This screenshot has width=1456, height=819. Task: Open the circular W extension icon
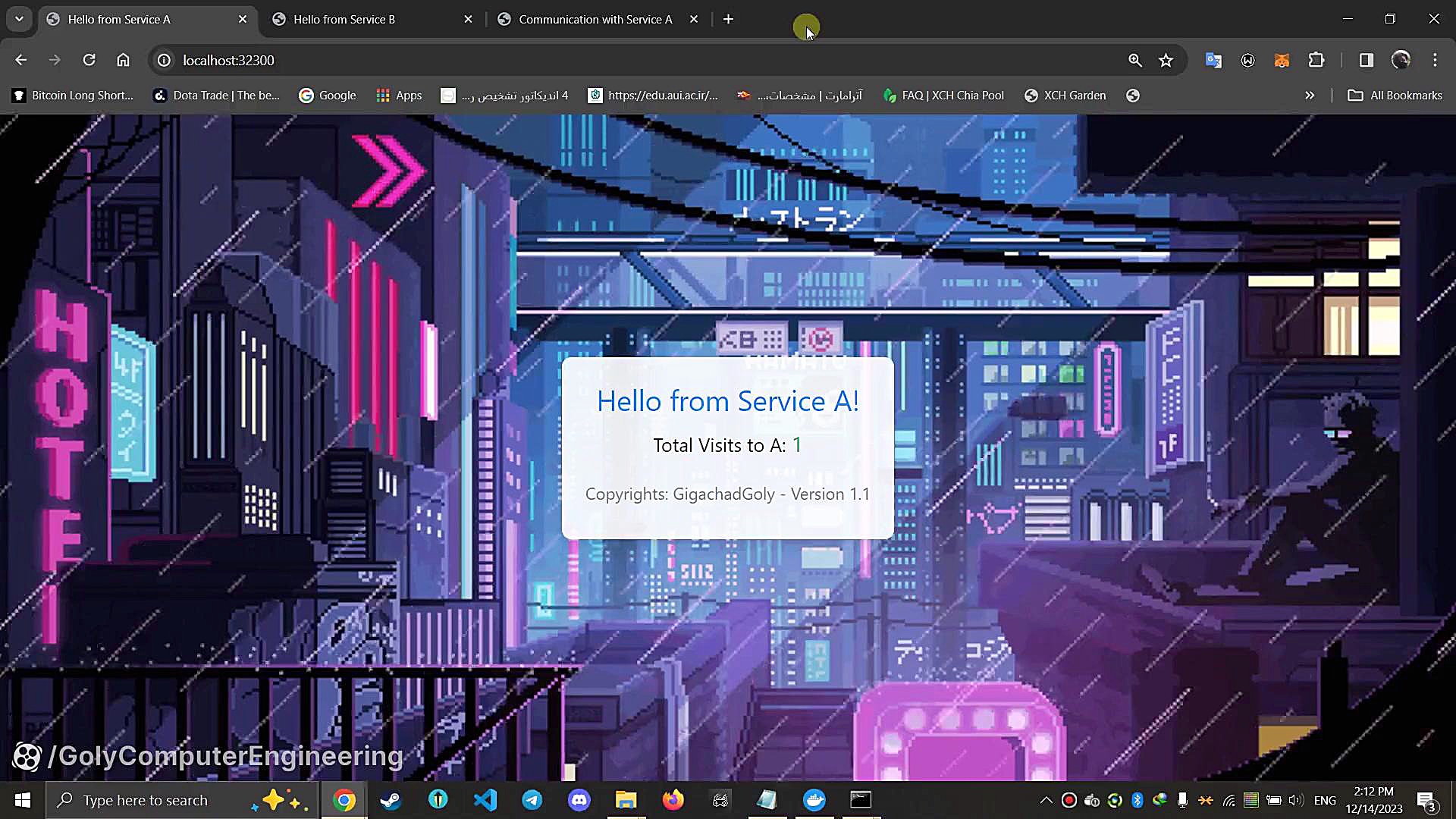1247,60
